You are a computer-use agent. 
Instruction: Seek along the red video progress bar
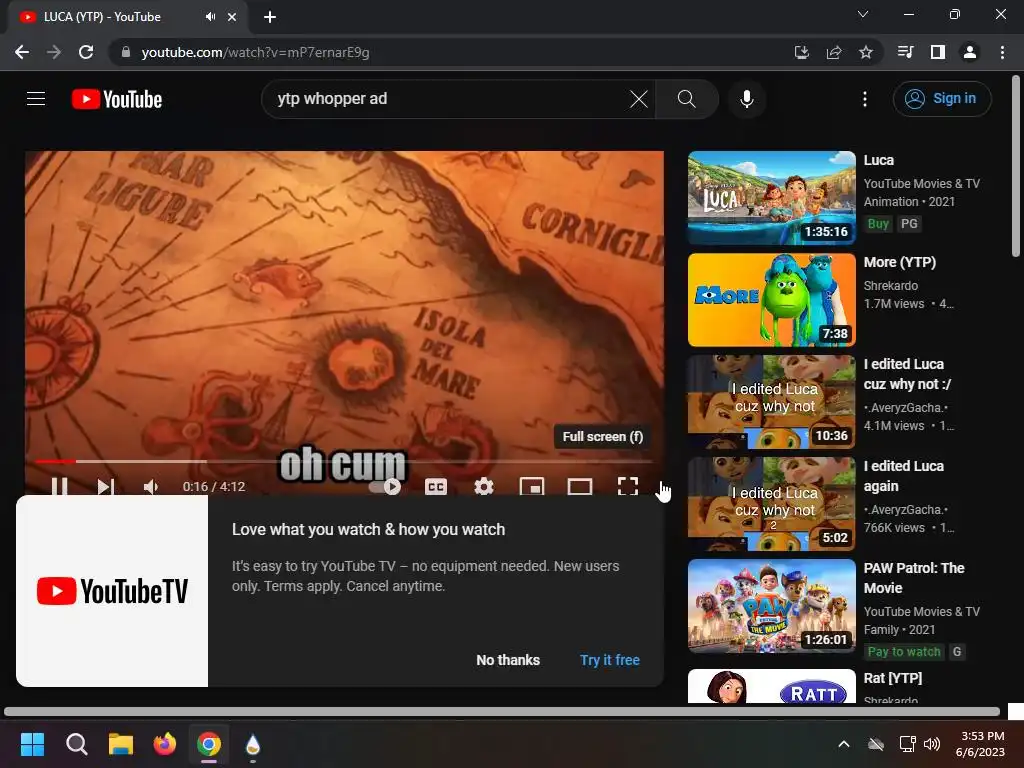pos(344,461)
